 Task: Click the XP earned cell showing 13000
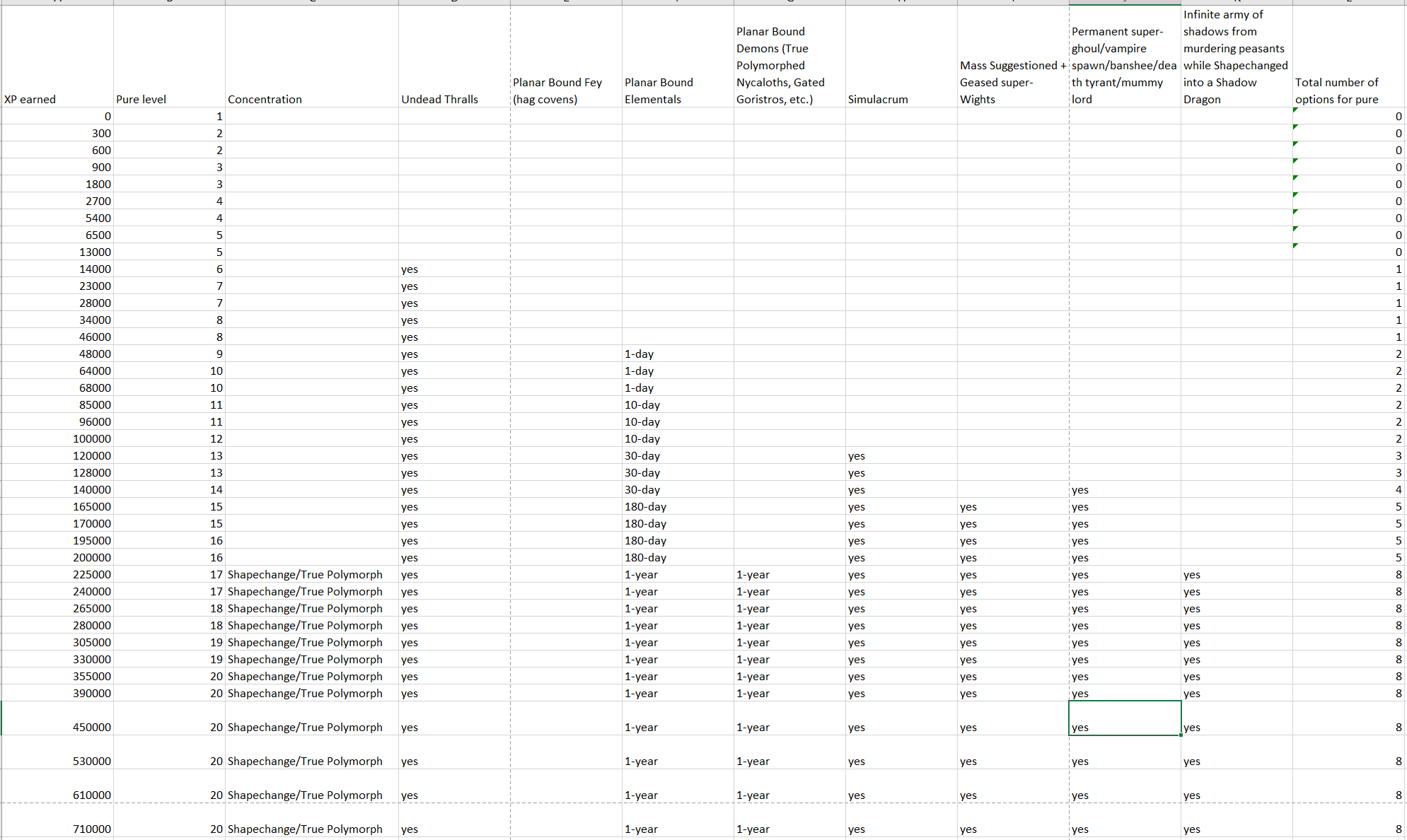57,252
